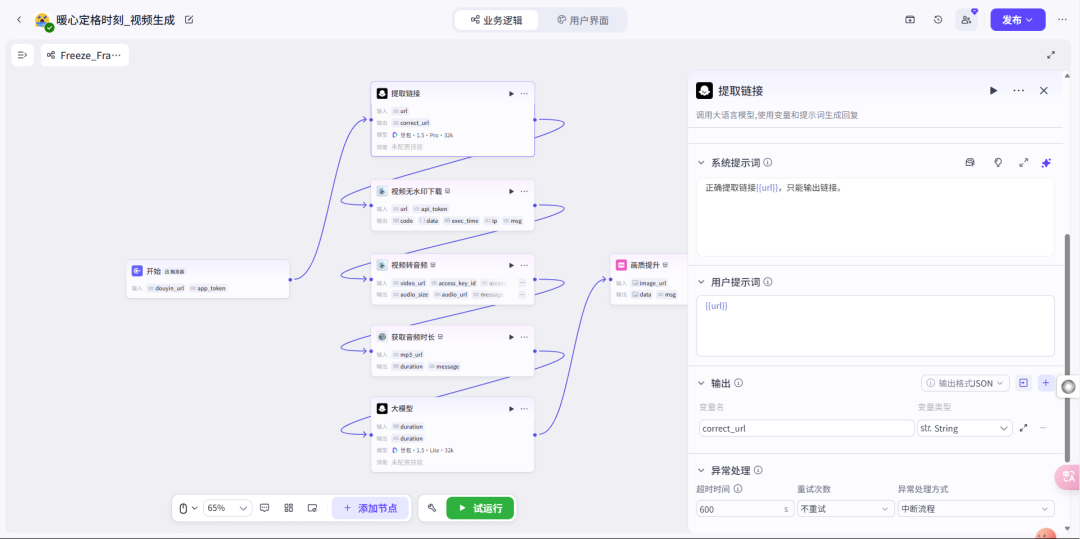Click info icon next to 系统提示词
The image size is (1080, 539).
coord(767,163)
